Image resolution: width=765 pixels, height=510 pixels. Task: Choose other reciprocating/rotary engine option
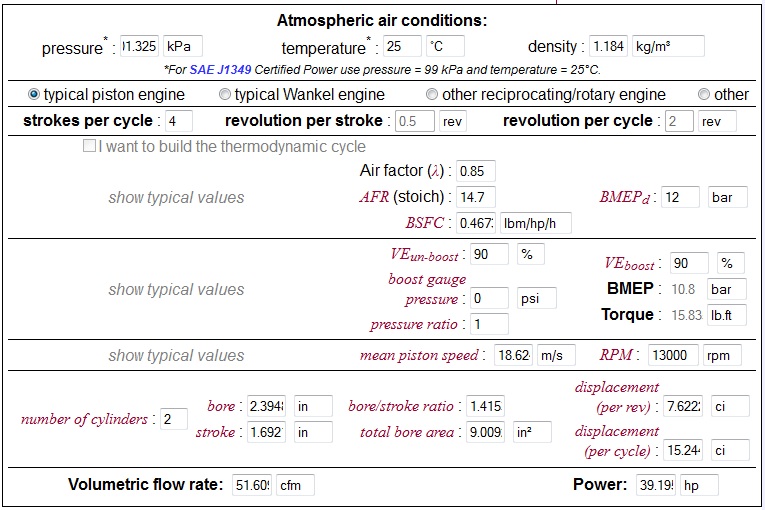click(432, 94)
